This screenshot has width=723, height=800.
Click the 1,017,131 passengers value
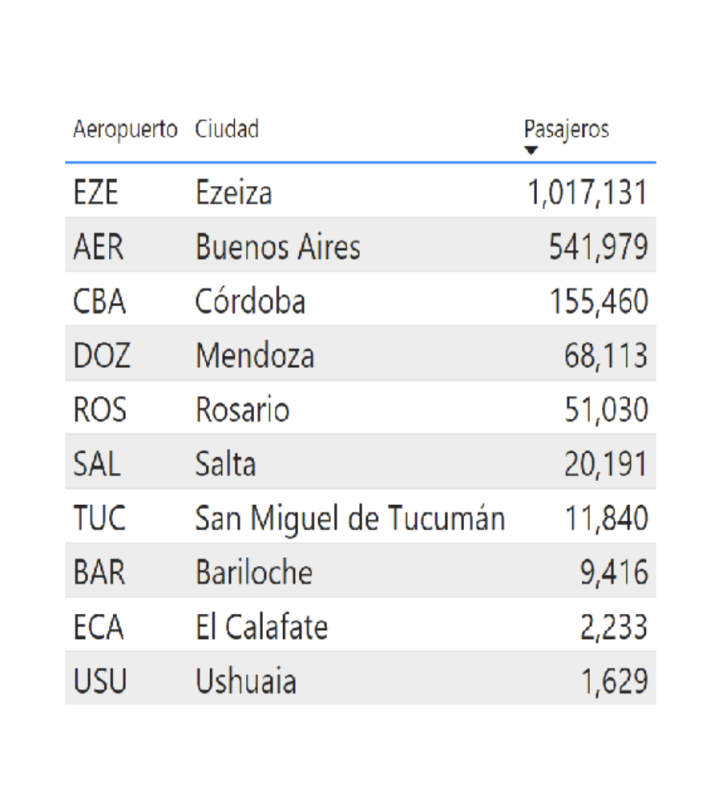tap(588, 192)
